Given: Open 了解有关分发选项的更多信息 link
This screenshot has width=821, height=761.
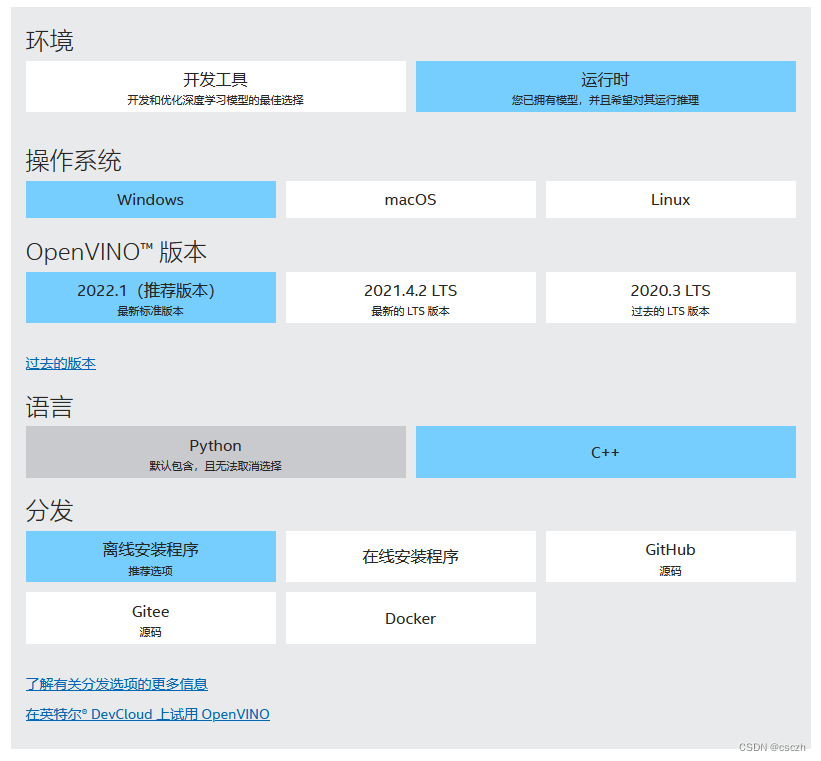Looking at the screenshot, I should click(x=117, y=684).
